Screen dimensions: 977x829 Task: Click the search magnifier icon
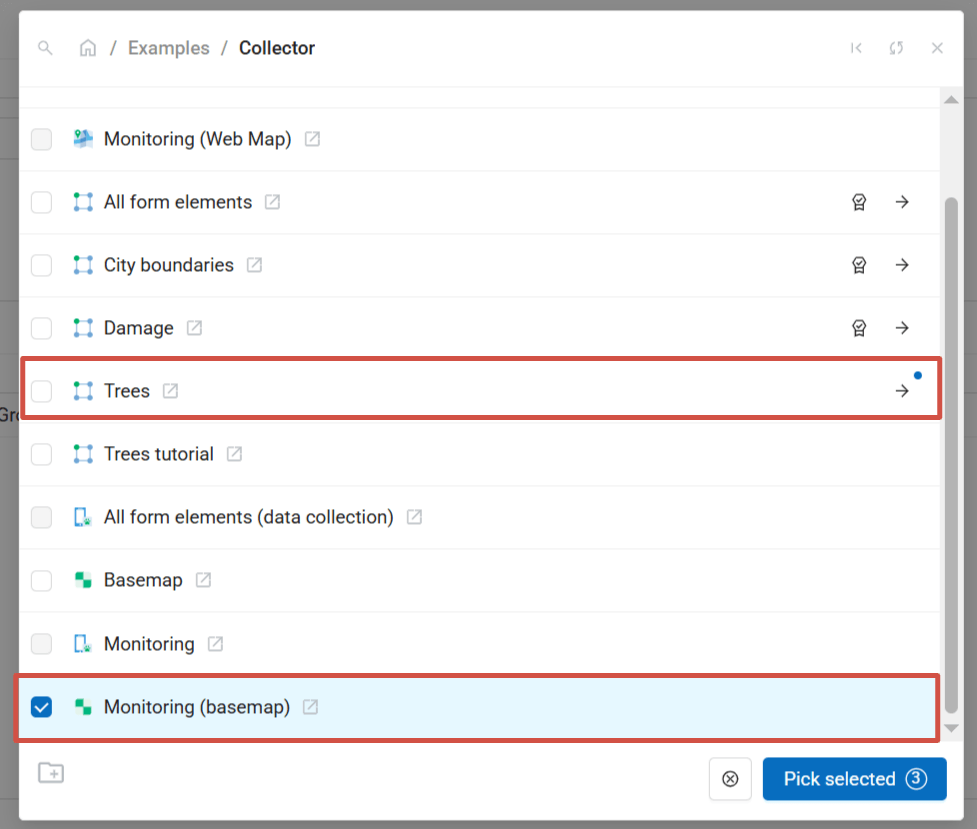point(45,48)
